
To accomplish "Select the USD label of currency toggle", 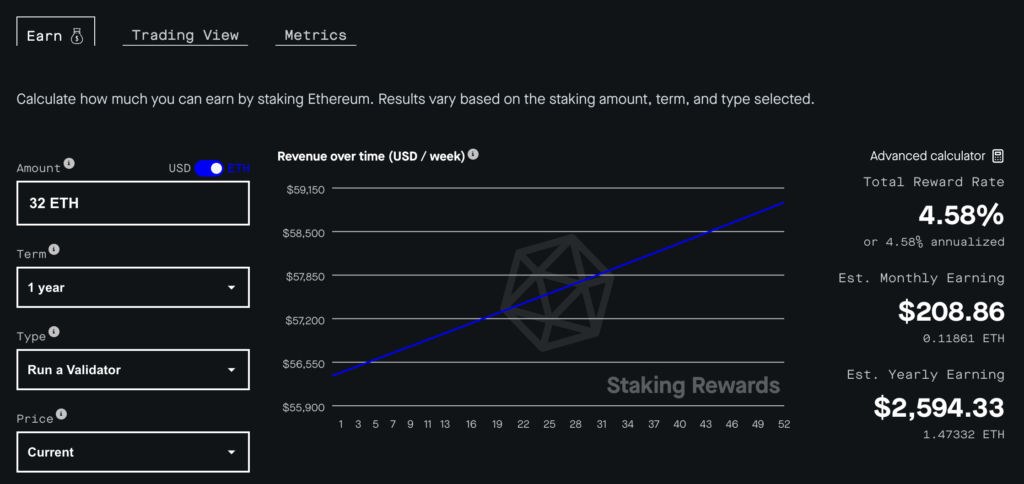I will tap(180, 169).
